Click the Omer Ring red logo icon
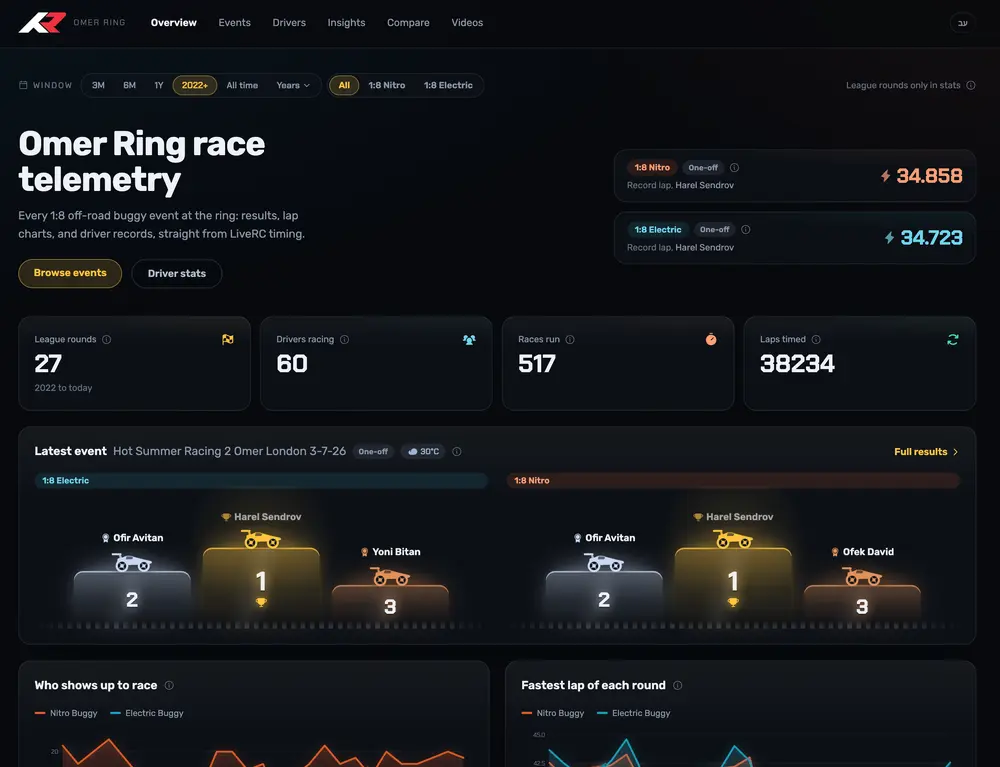The height and width of the screenshot is (767, 1000). [43, 22]
